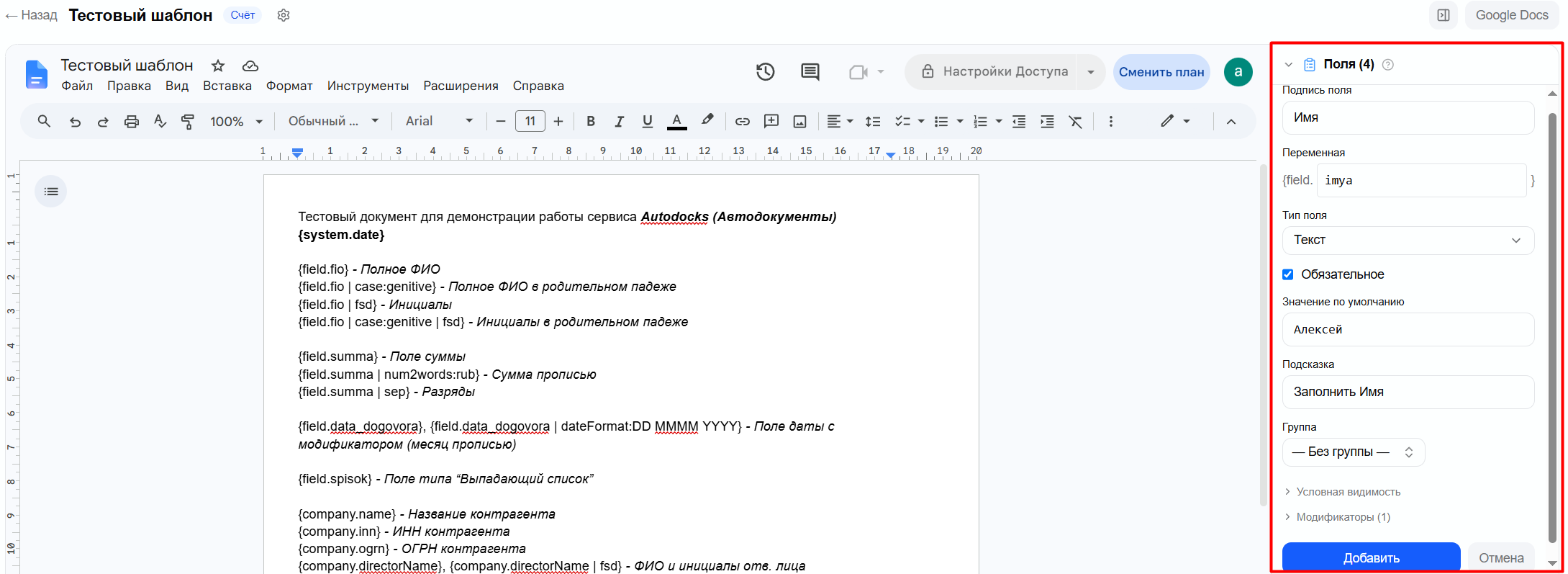Open more toolbar options menu

tap(1111, 122)
